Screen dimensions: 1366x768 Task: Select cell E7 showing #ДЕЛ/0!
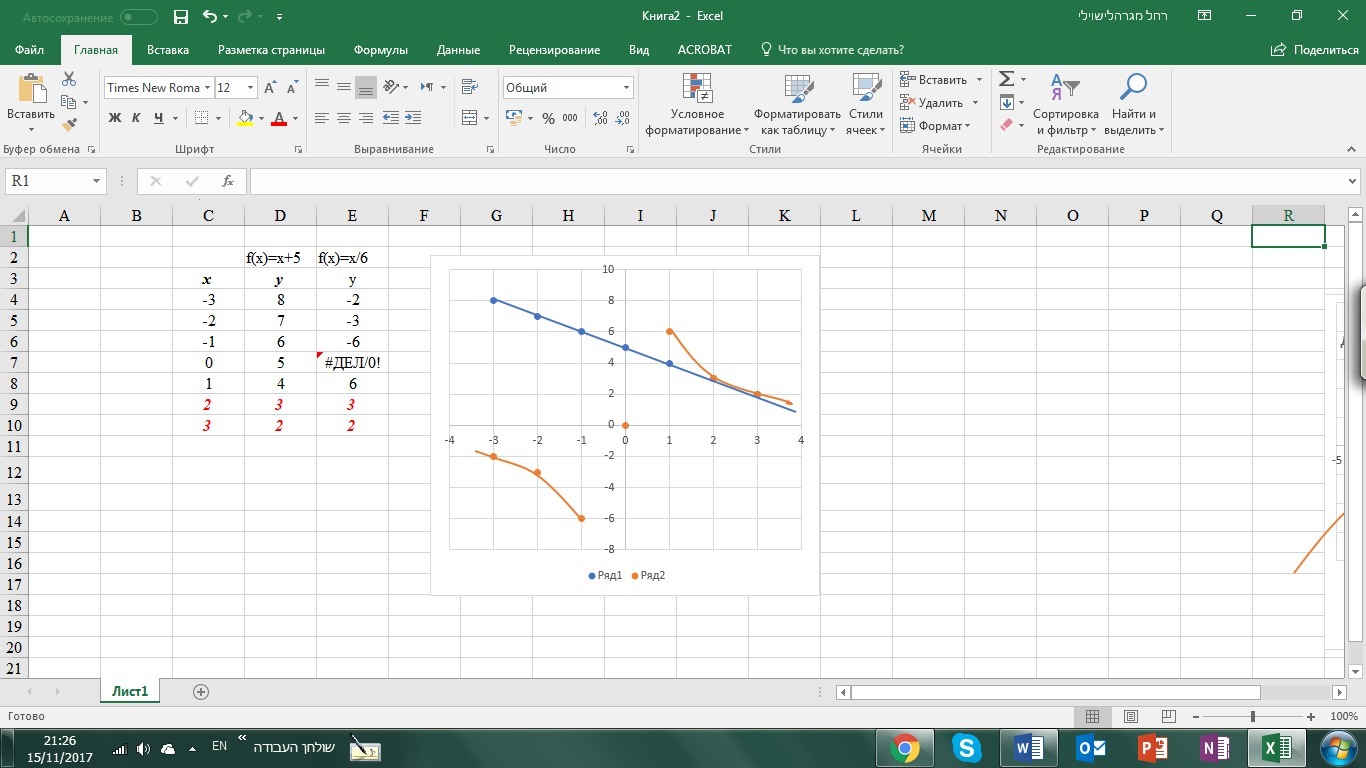(352, 362)
